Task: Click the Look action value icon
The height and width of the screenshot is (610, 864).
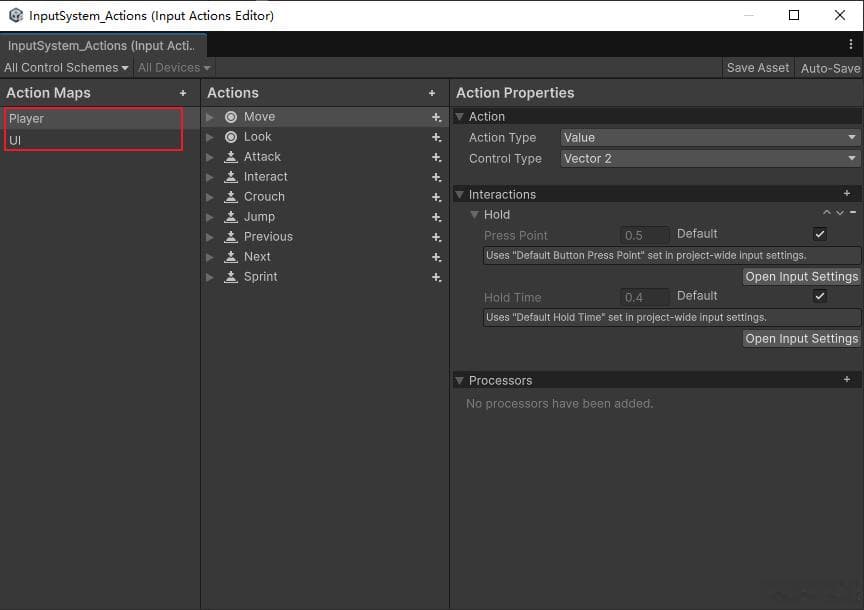Action: (231, 137)
